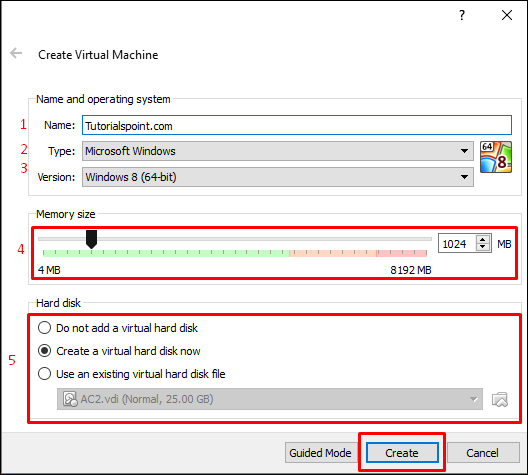Click the Cancel button

pos(482,453)
